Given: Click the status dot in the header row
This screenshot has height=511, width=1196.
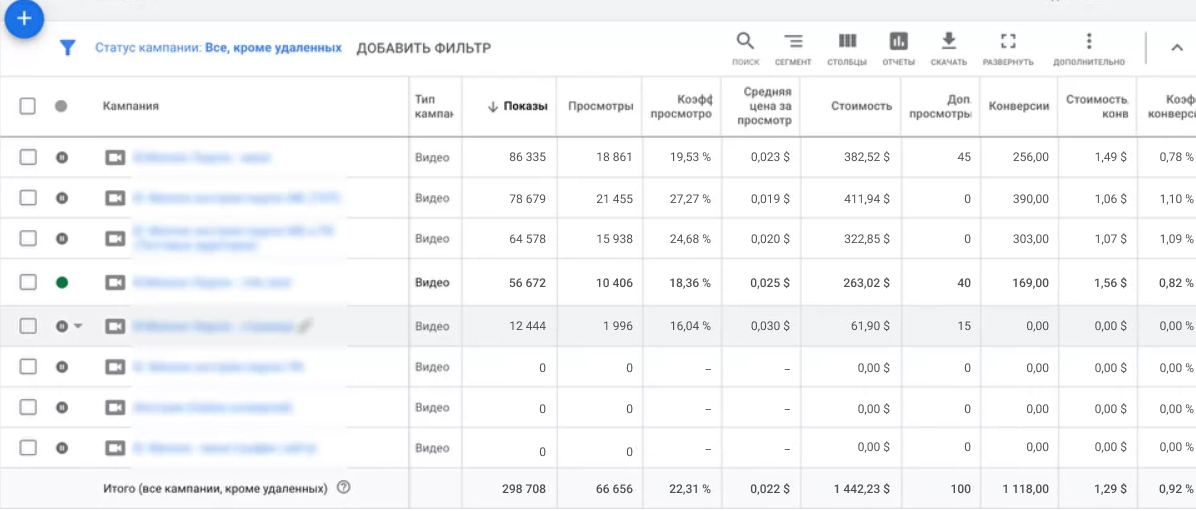Looking at the screenshot, I should click(61, 106).
